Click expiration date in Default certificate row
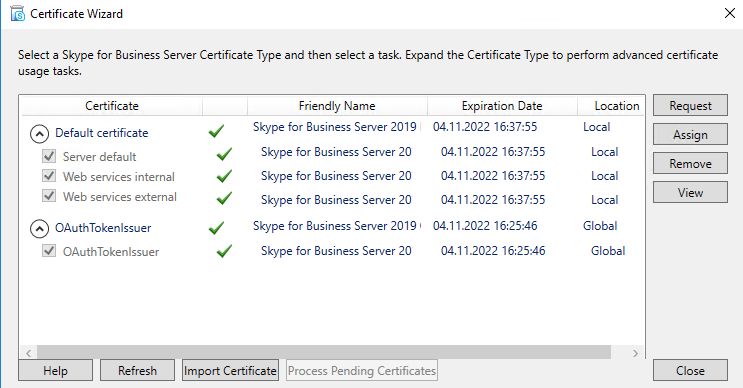Viewport: 743px width, 388px height. tap(485, 127)
